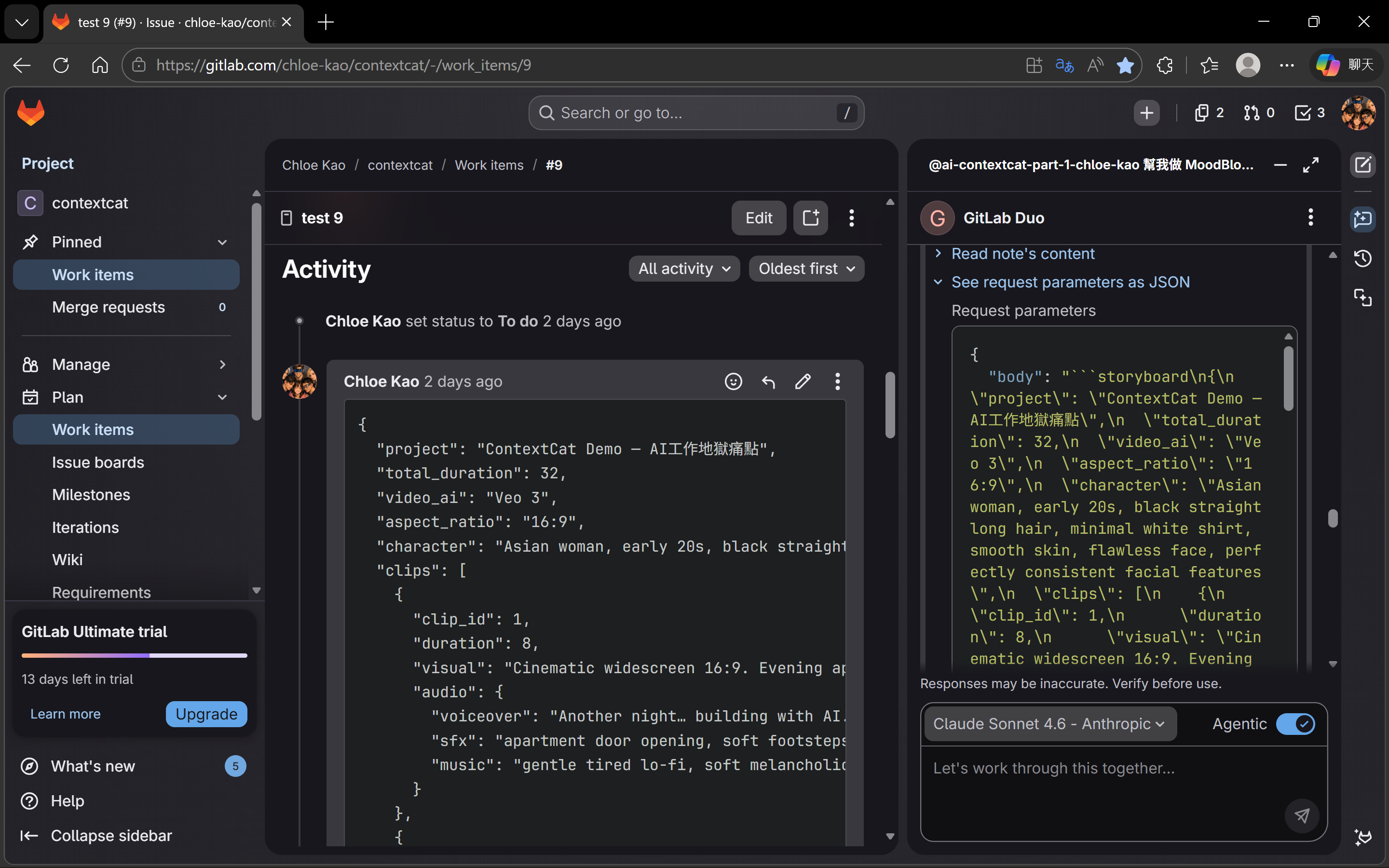Open Issue boards in sidebar
Screen dimensions: 1389x868
pyautogui.click(x=98, y=462)
